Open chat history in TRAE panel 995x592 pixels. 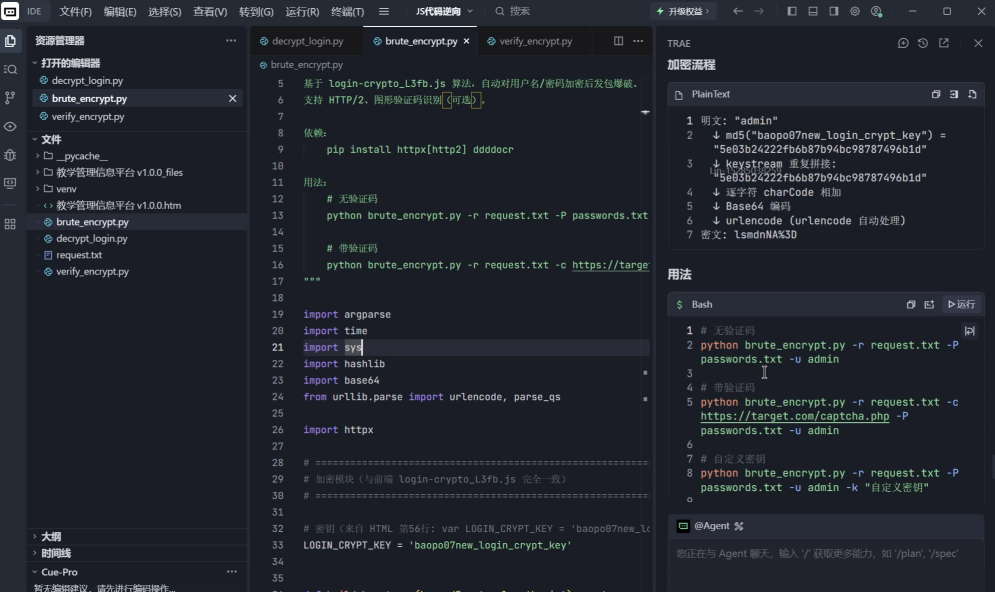[923, 43]
